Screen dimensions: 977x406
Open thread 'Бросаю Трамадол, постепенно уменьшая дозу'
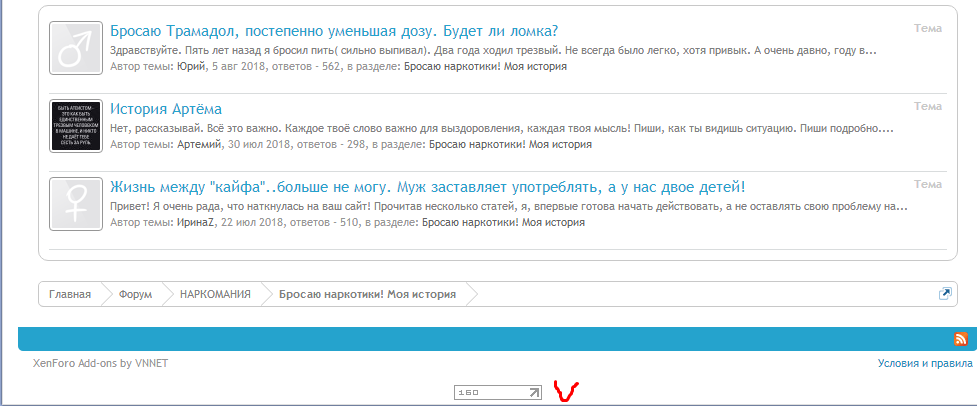(x=334, y=31)
